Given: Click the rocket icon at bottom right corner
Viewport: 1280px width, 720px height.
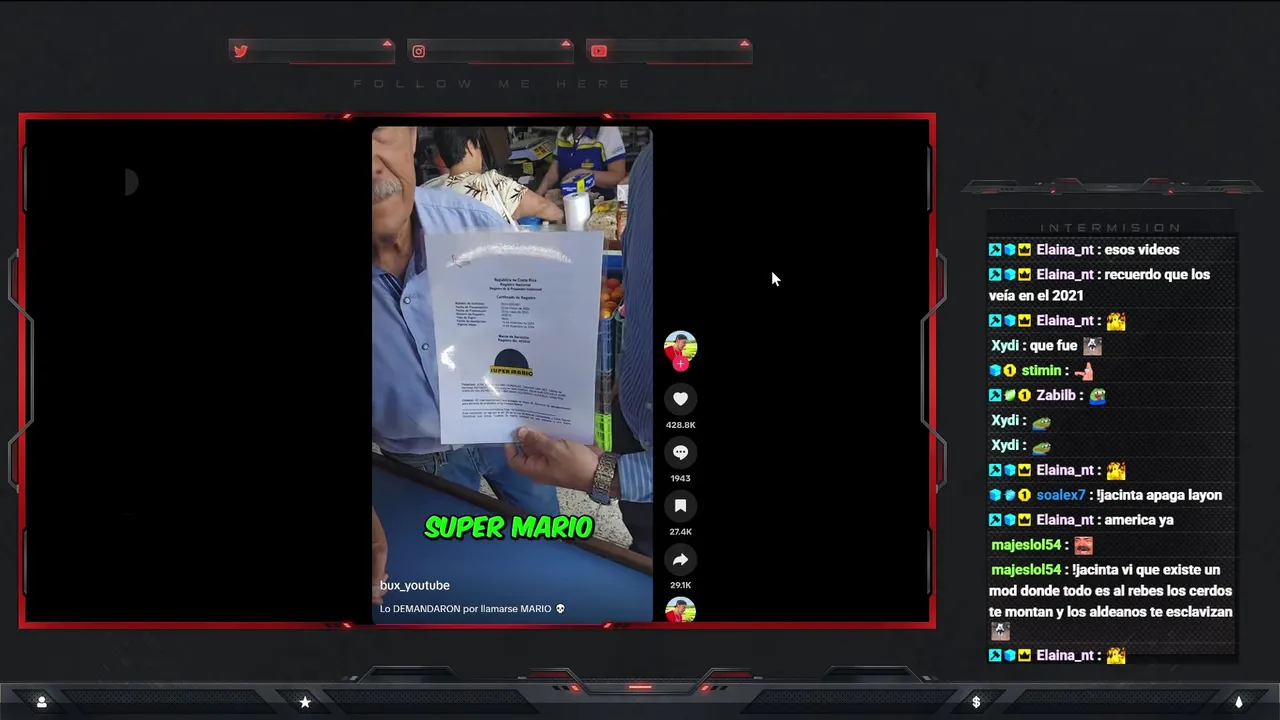Looking at the screenshot, I should [1238, 702].
